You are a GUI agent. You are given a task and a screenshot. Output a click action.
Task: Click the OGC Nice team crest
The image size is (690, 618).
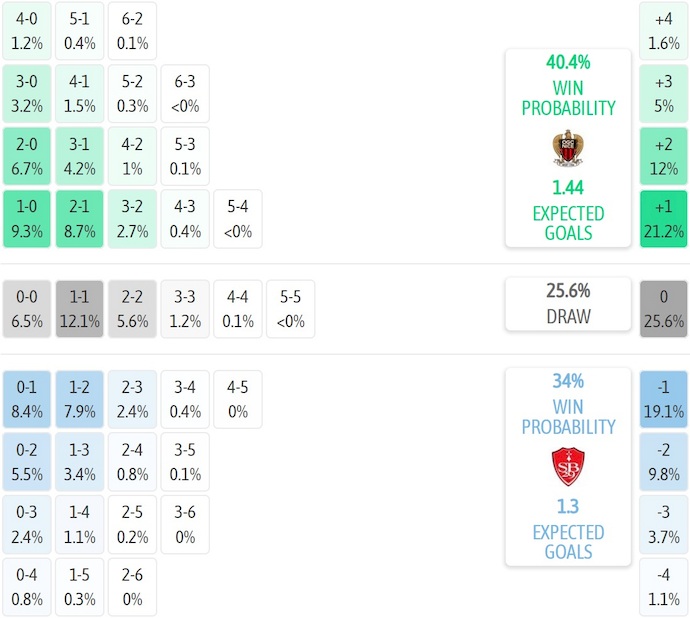[567, 148]
